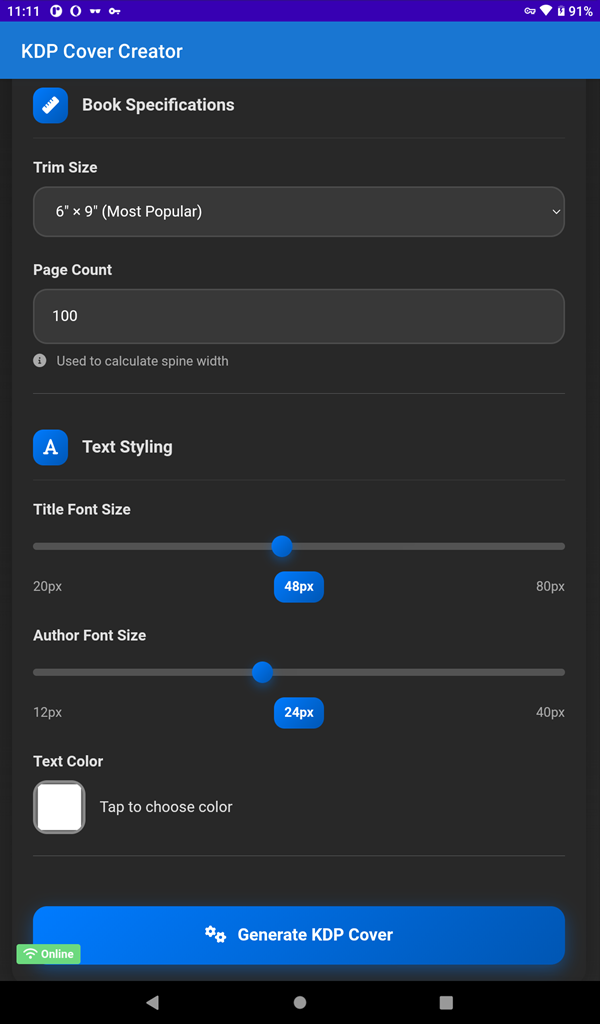The image size is (600, 1024).
Task: Tap the letter A Text Styling icon
Action: (50, 447)
